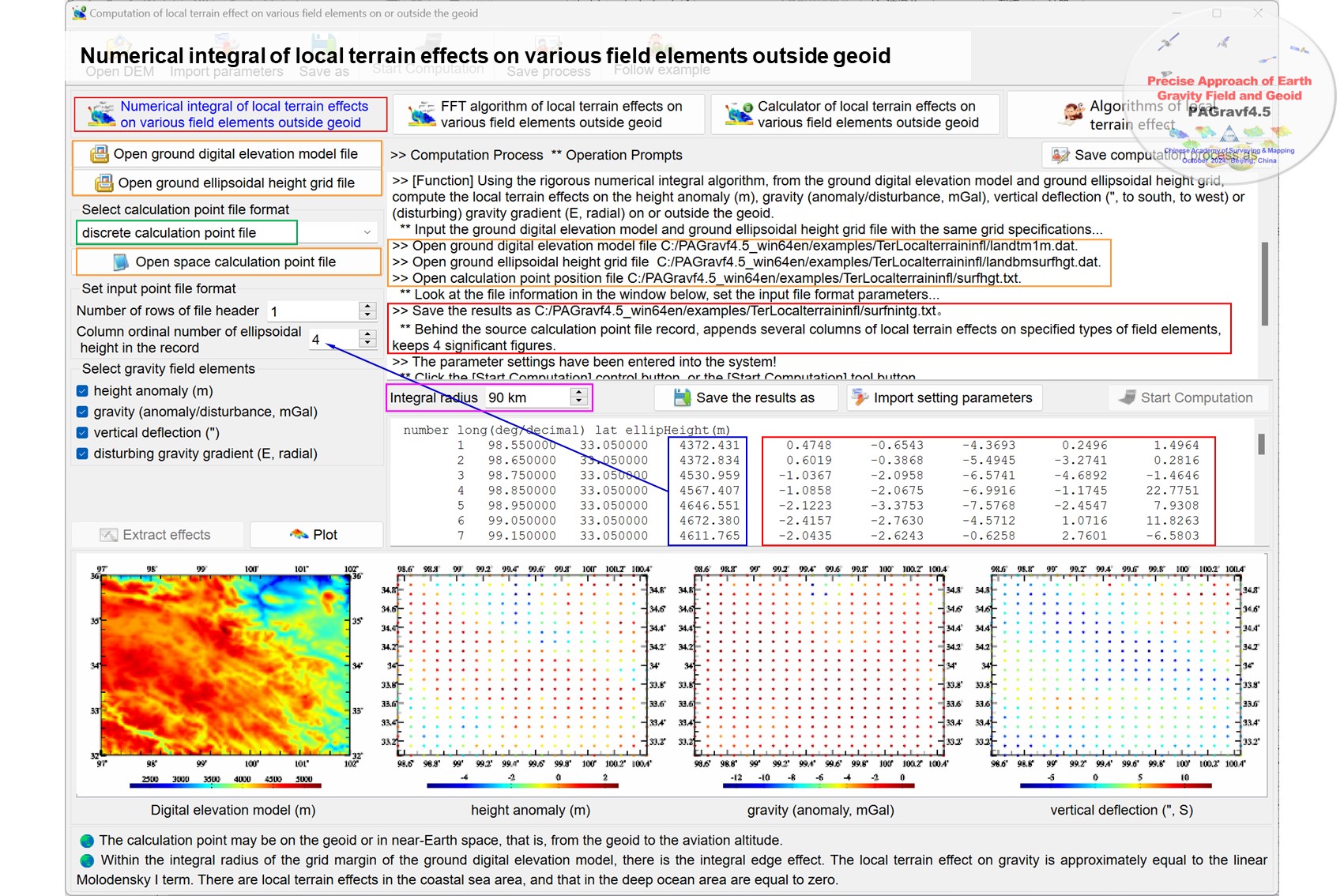Click Open ground ellipsoidal height grid file
The height and width of the screenshot is (896, 1344).
[227, 183]
